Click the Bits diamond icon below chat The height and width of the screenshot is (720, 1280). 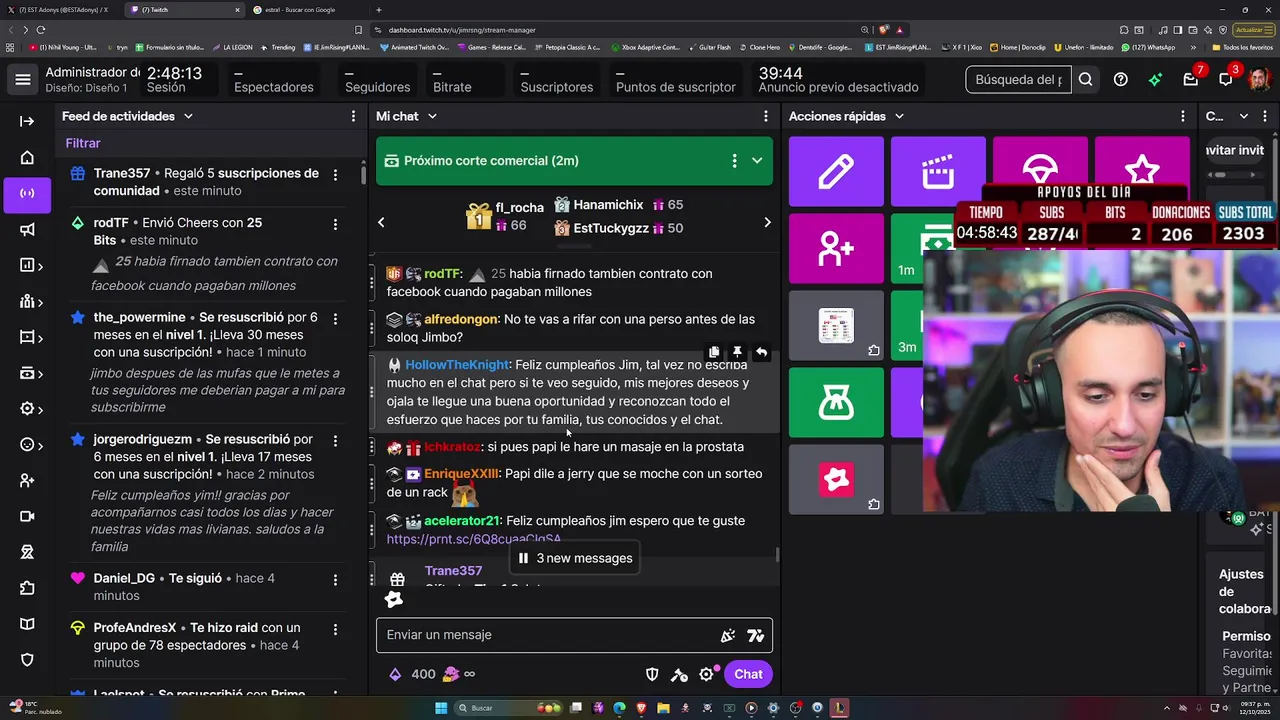395,674
